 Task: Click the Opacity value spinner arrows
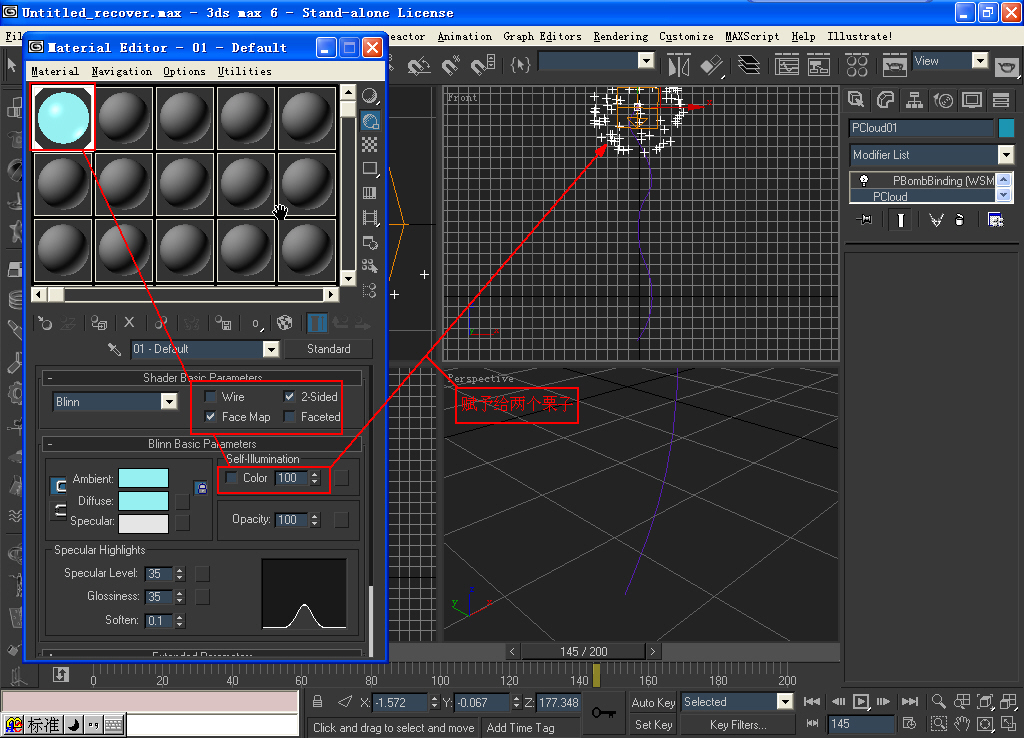315,520
